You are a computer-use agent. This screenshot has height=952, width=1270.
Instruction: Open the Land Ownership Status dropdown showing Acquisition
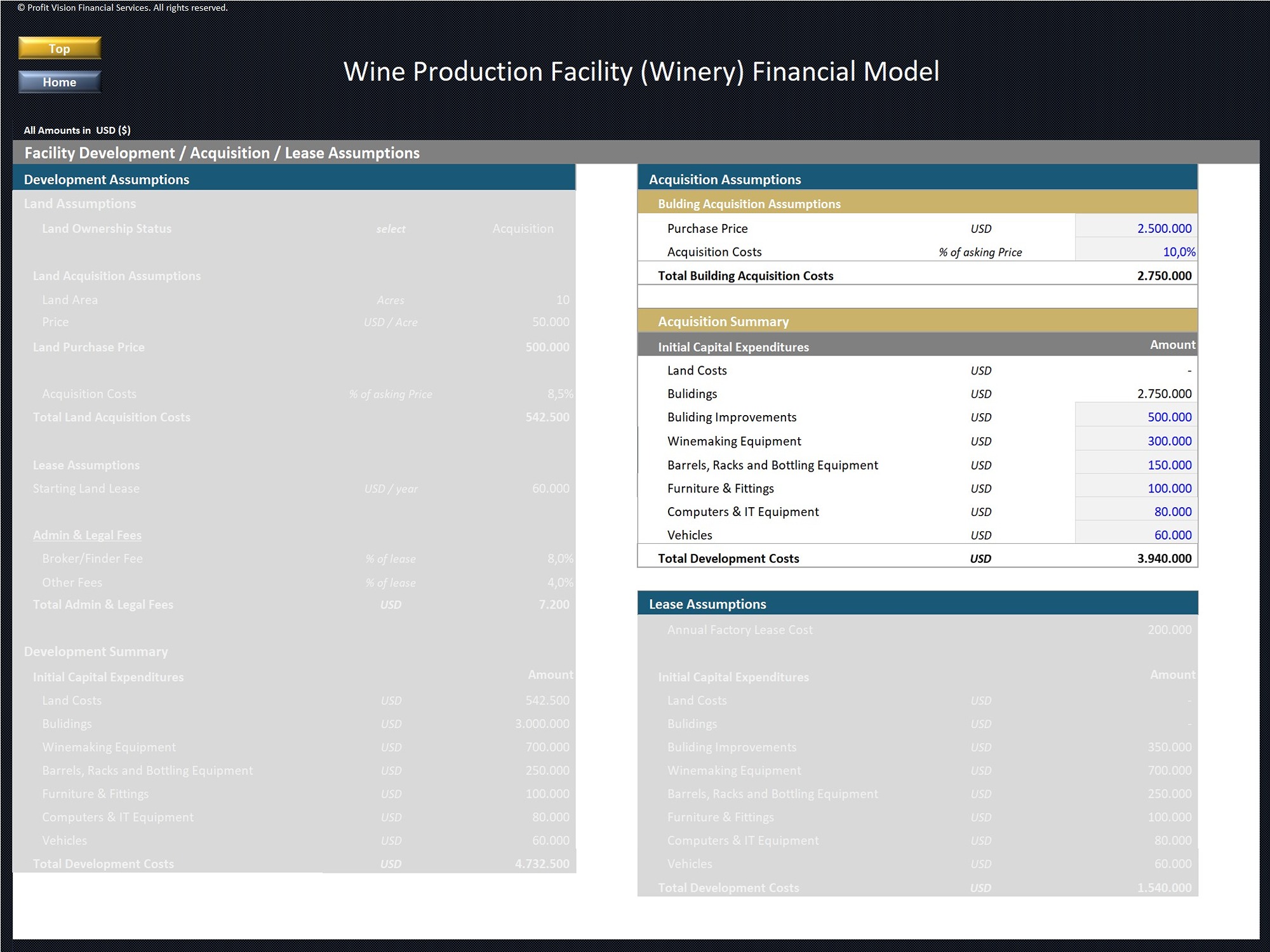point(523,228)
